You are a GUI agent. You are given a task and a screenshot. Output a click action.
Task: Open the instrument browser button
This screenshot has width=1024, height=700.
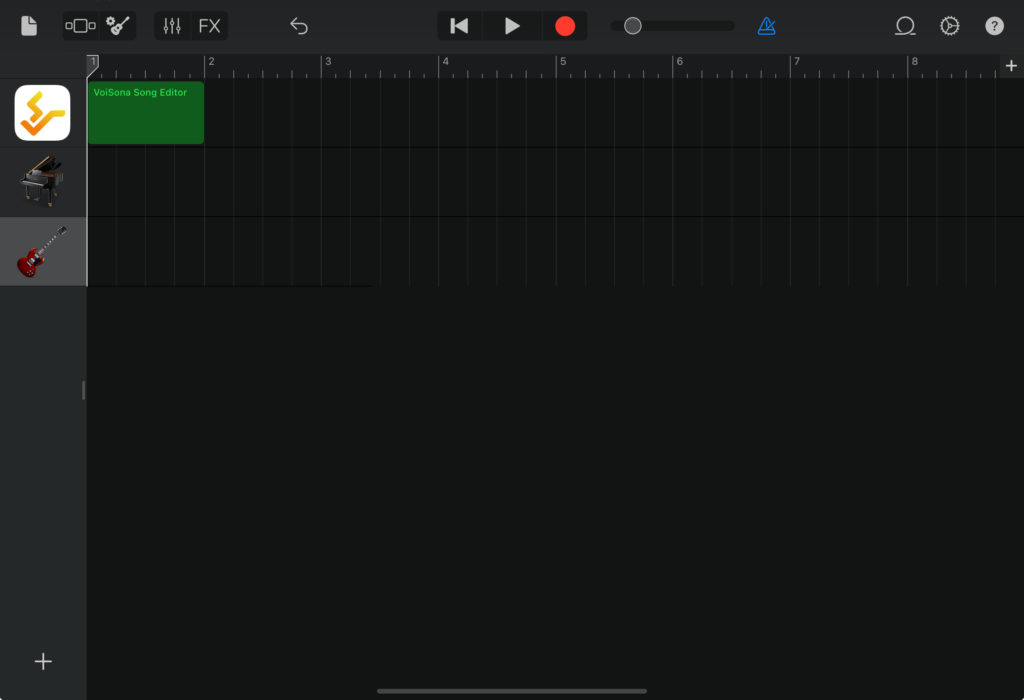pyautogui.click(x=80, y=26)
